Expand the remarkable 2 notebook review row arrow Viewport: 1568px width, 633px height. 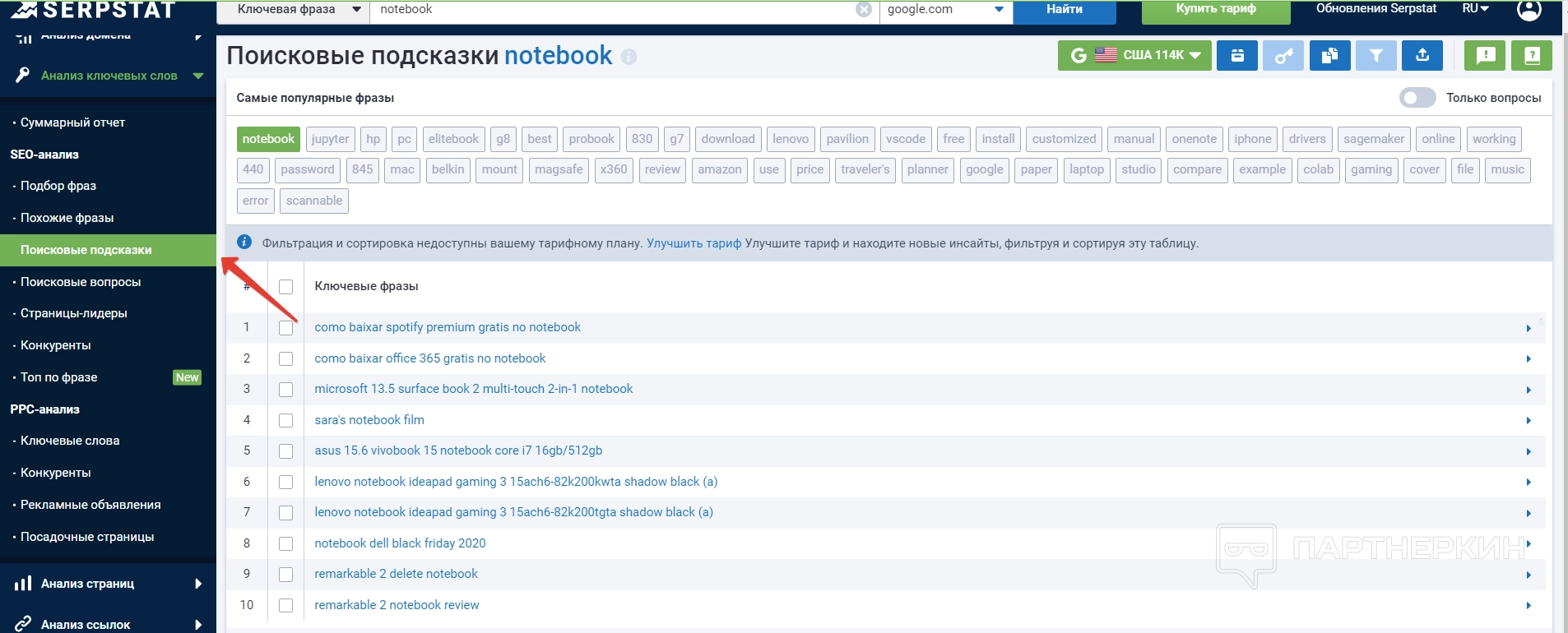pyautogui.click(x=1529, y=606)
